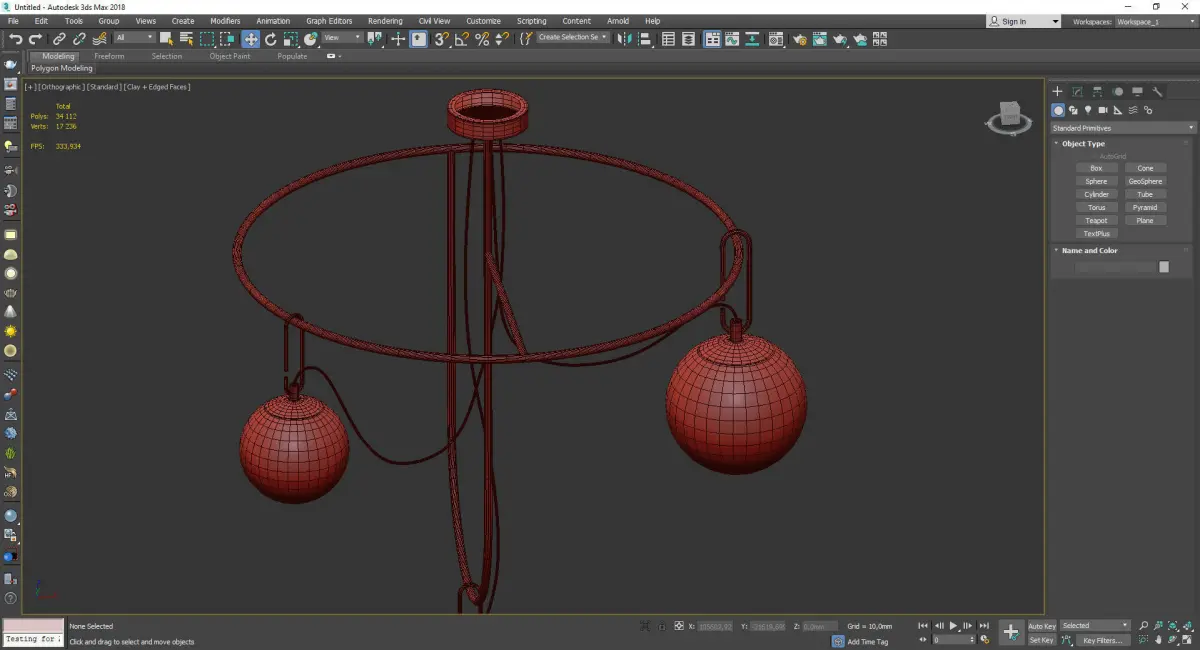The image size is (1200, 650).
Task: Toggle Auto Key animation mode
Action: [x=1041, y=626]
